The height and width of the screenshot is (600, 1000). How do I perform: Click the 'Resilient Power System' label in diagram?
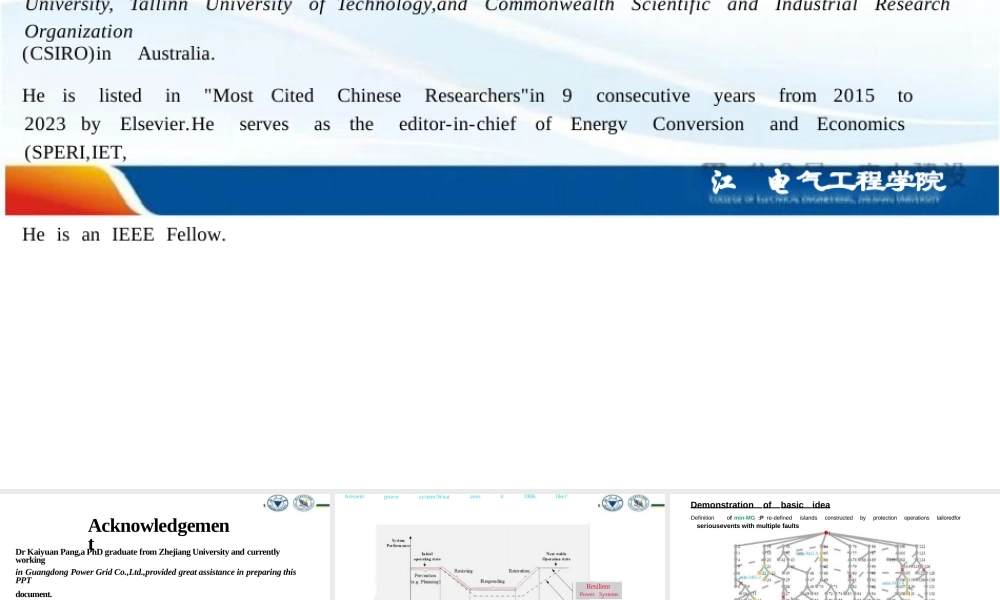click(x=598, y=590)
